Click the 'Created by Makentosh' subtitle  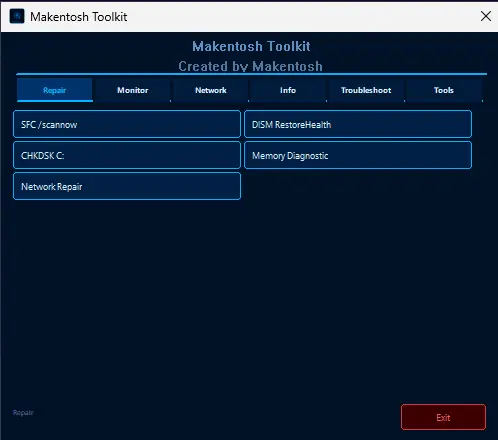coord(251,66)
